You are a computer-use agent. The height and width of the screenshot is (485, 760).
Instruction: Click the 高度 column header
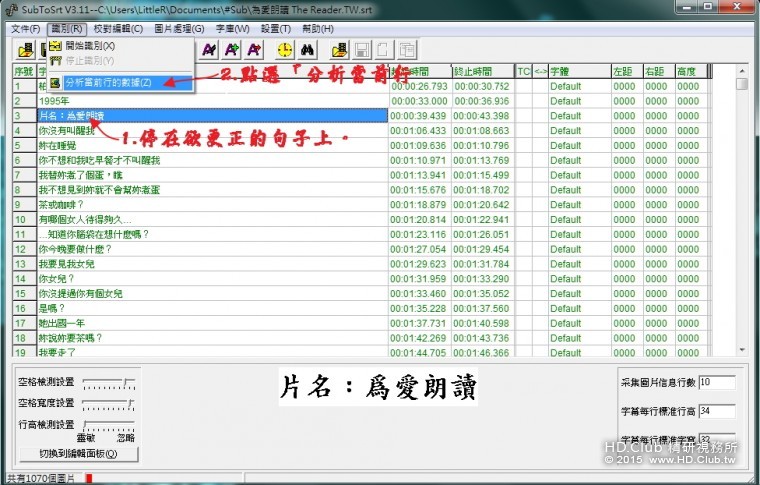pyautogui.click(x=691, y=72)
